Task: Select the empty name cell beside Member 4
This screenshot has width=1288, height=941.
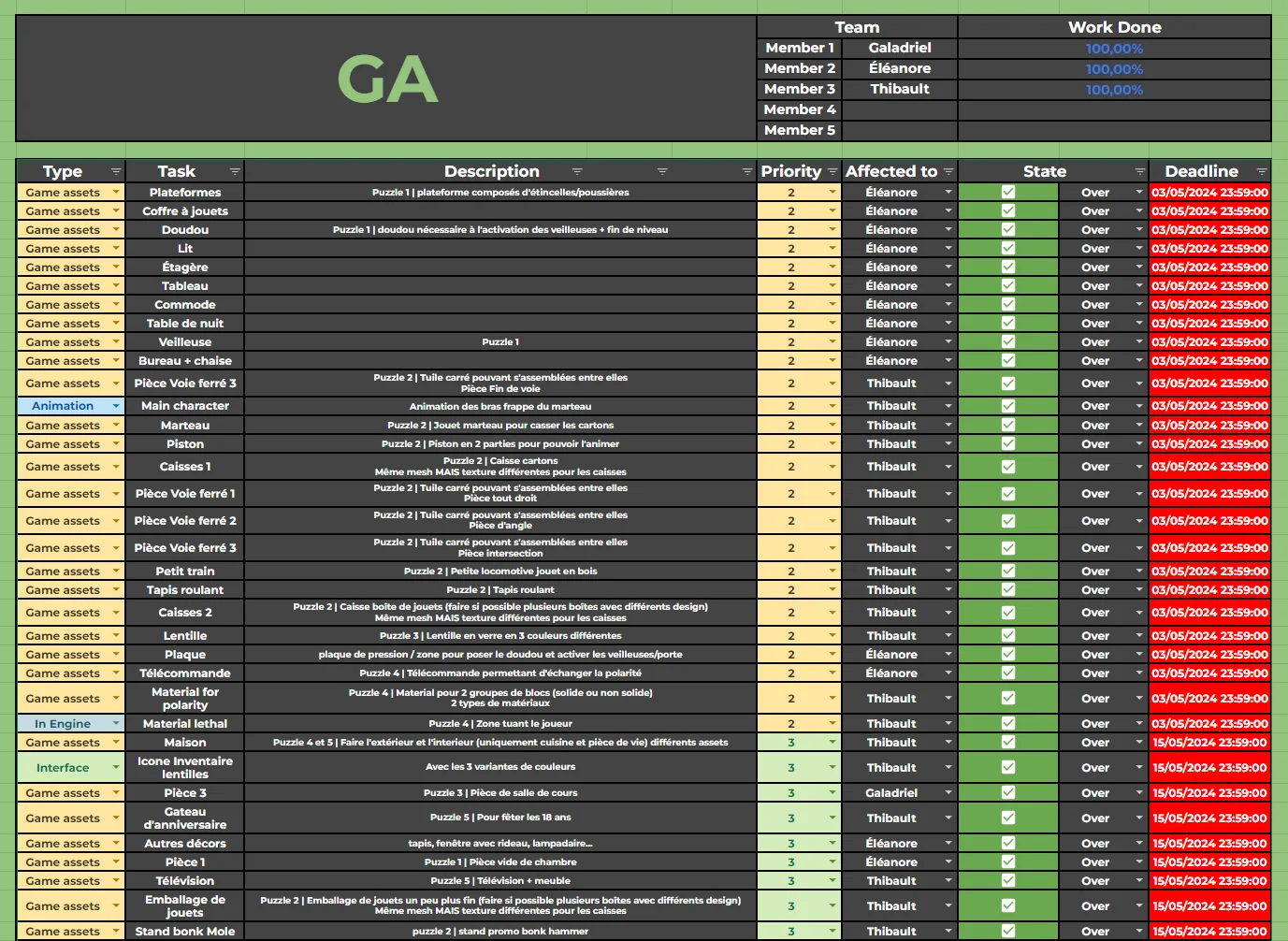Action: (x=900, y=109)
